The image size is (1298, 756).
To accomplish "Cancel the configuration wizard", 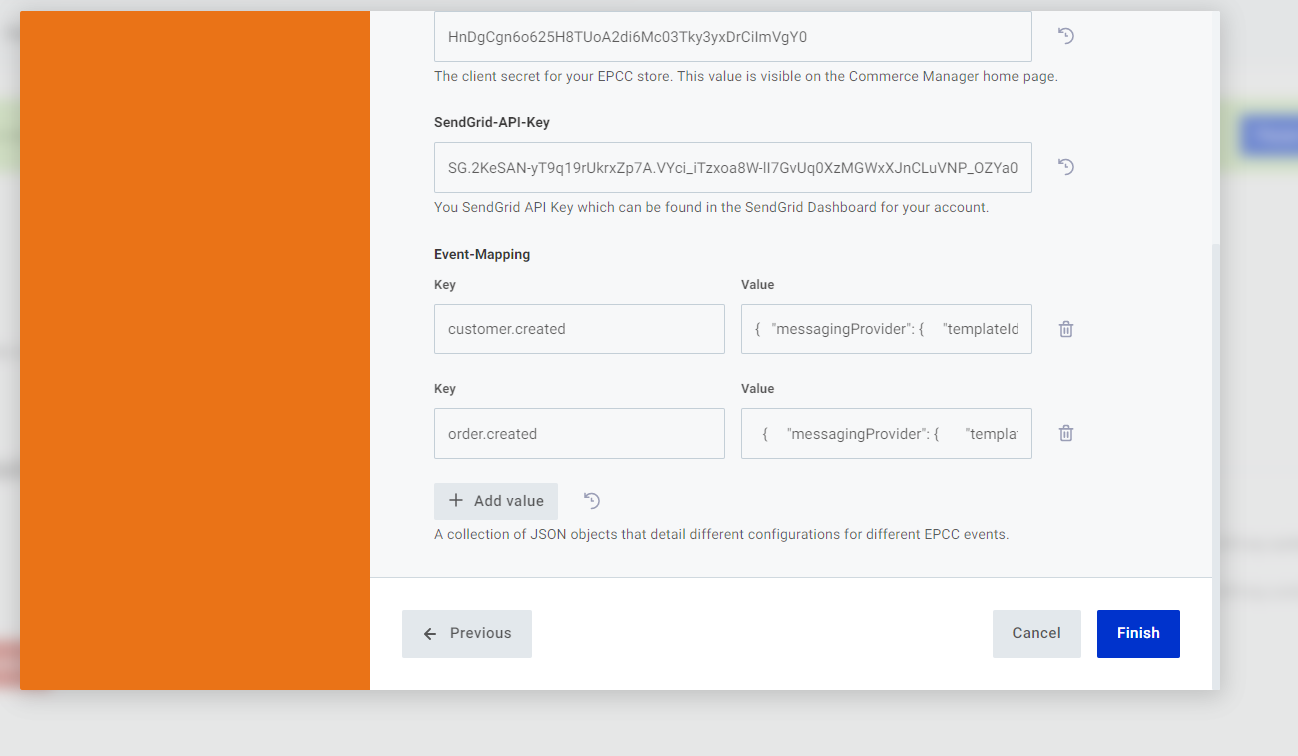I will tap(1036, 633).
